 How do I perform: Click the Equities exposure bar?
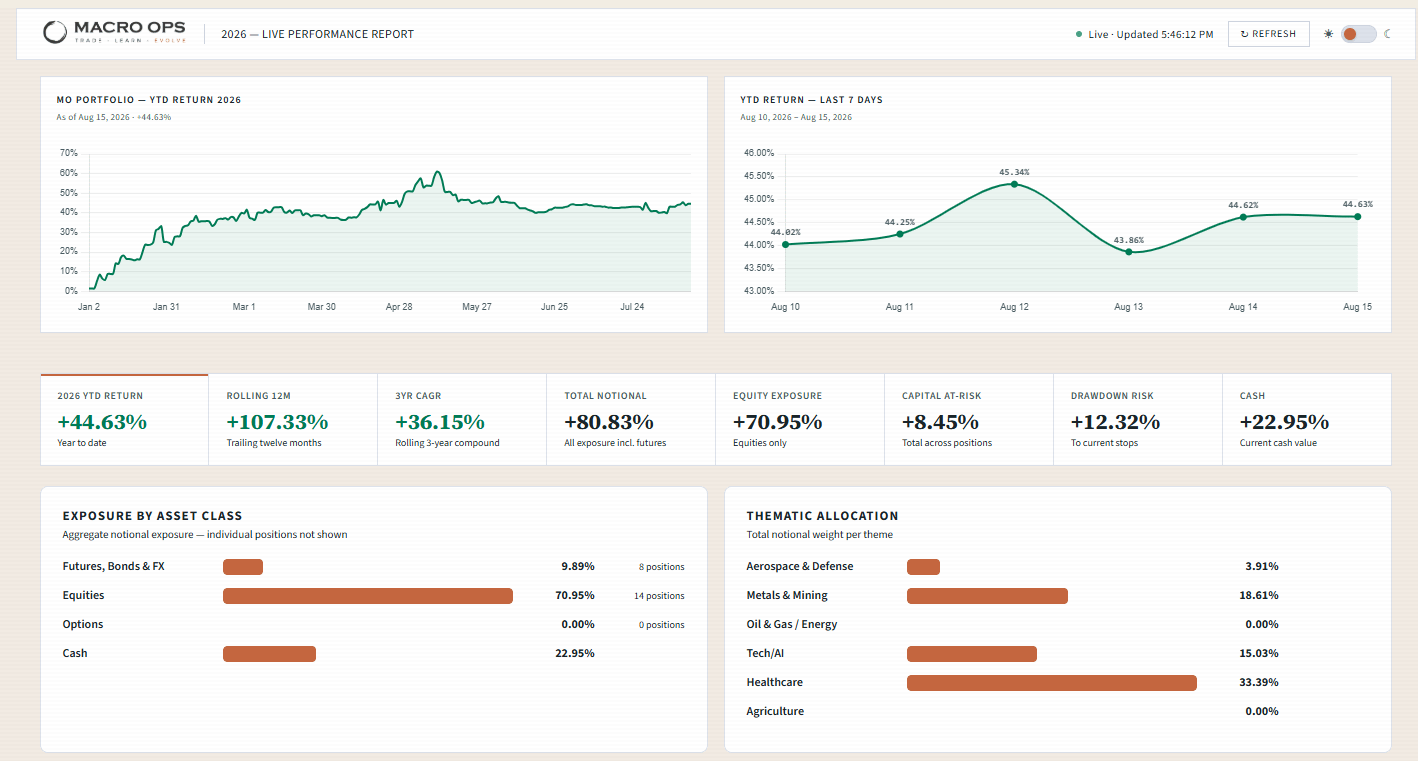point(368,596)
